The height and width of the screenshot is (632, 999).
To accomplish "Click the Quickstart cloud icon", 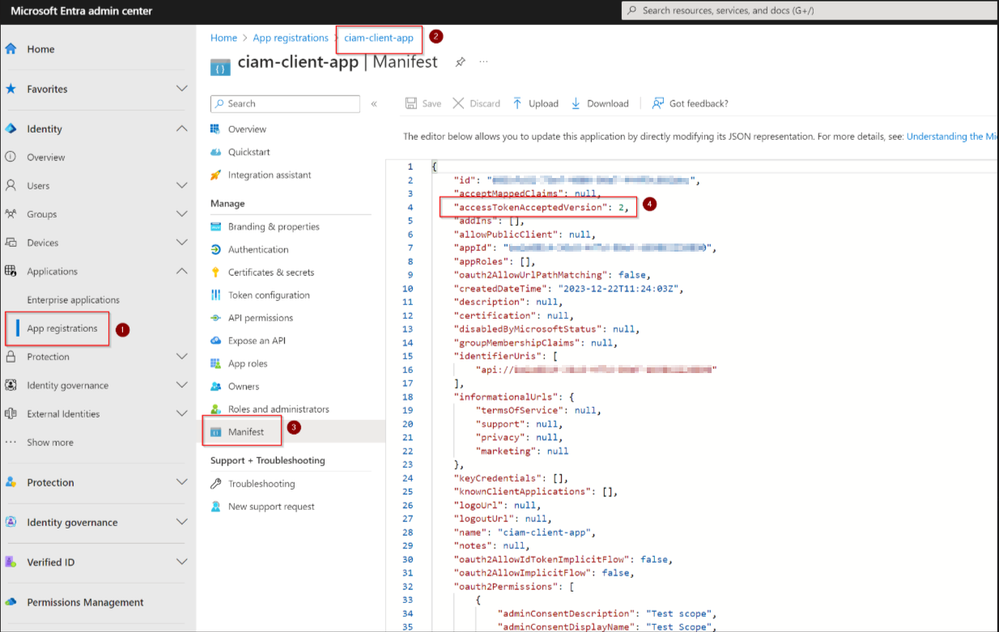I will pyautogui.click(x=215, y=152).
